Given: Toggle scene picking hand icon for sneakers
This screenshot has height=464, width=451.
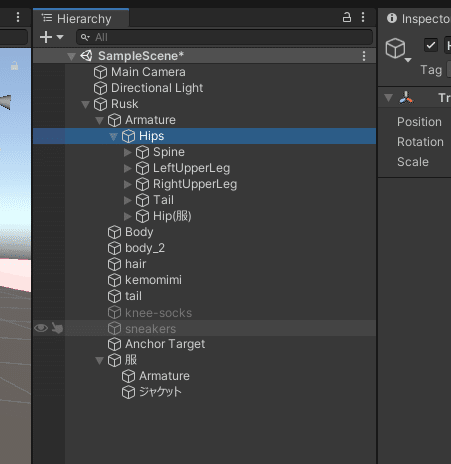Looking at the screenshot, I should pyautogui.click(x=57, y=328).
